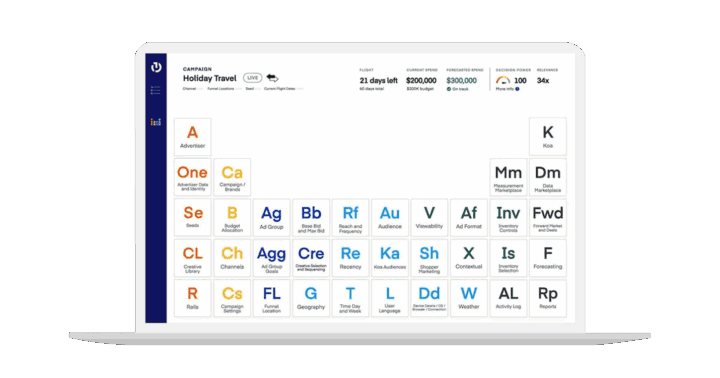Open the Ka Koa Audiences tile
The height and width of the screenshot is (378, 720).
[x=390, y=258]
